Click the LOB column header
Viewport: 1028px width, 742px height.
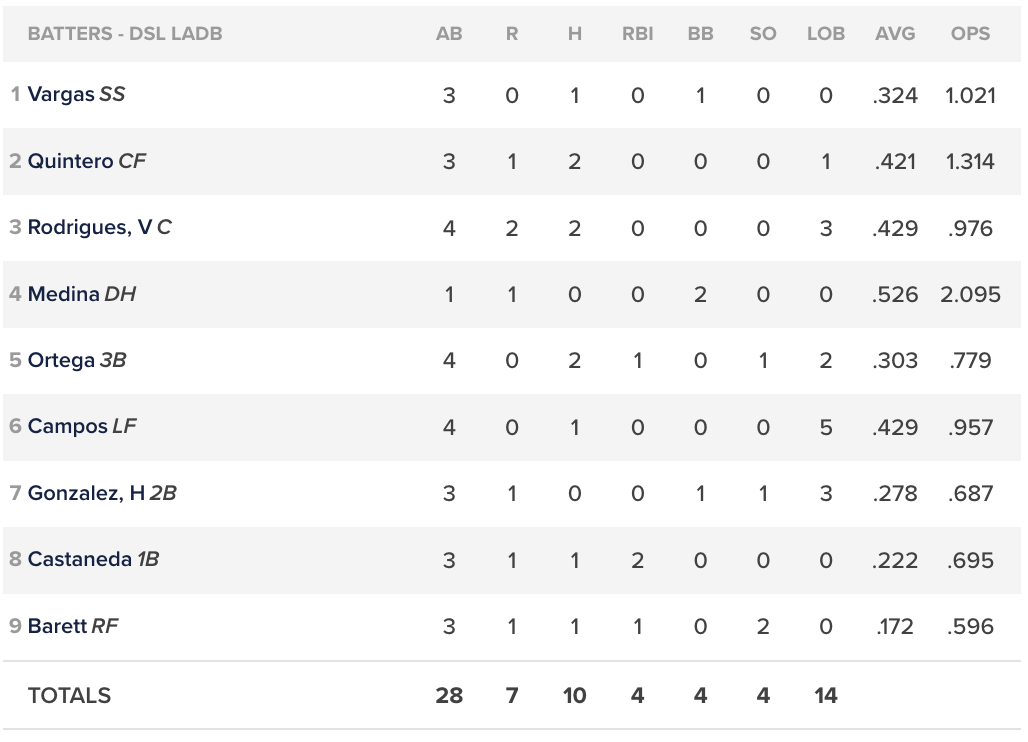(825, 34)
